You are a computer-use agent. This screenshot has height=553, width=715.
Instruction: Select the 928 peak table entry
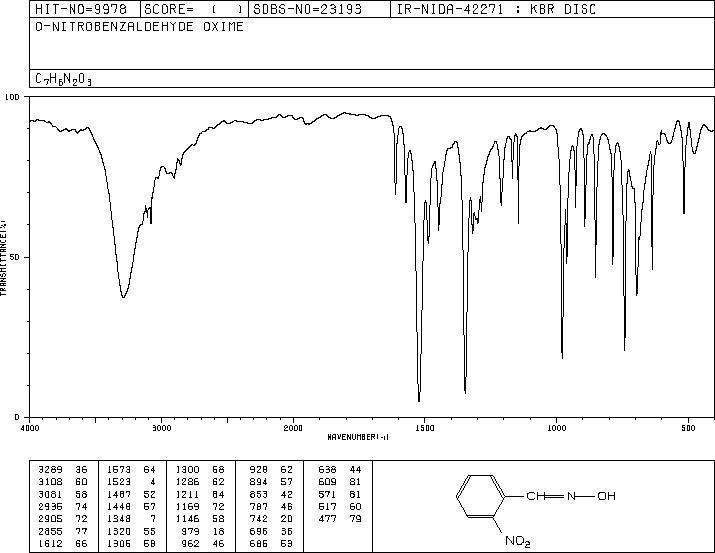(x=271, y=470)
